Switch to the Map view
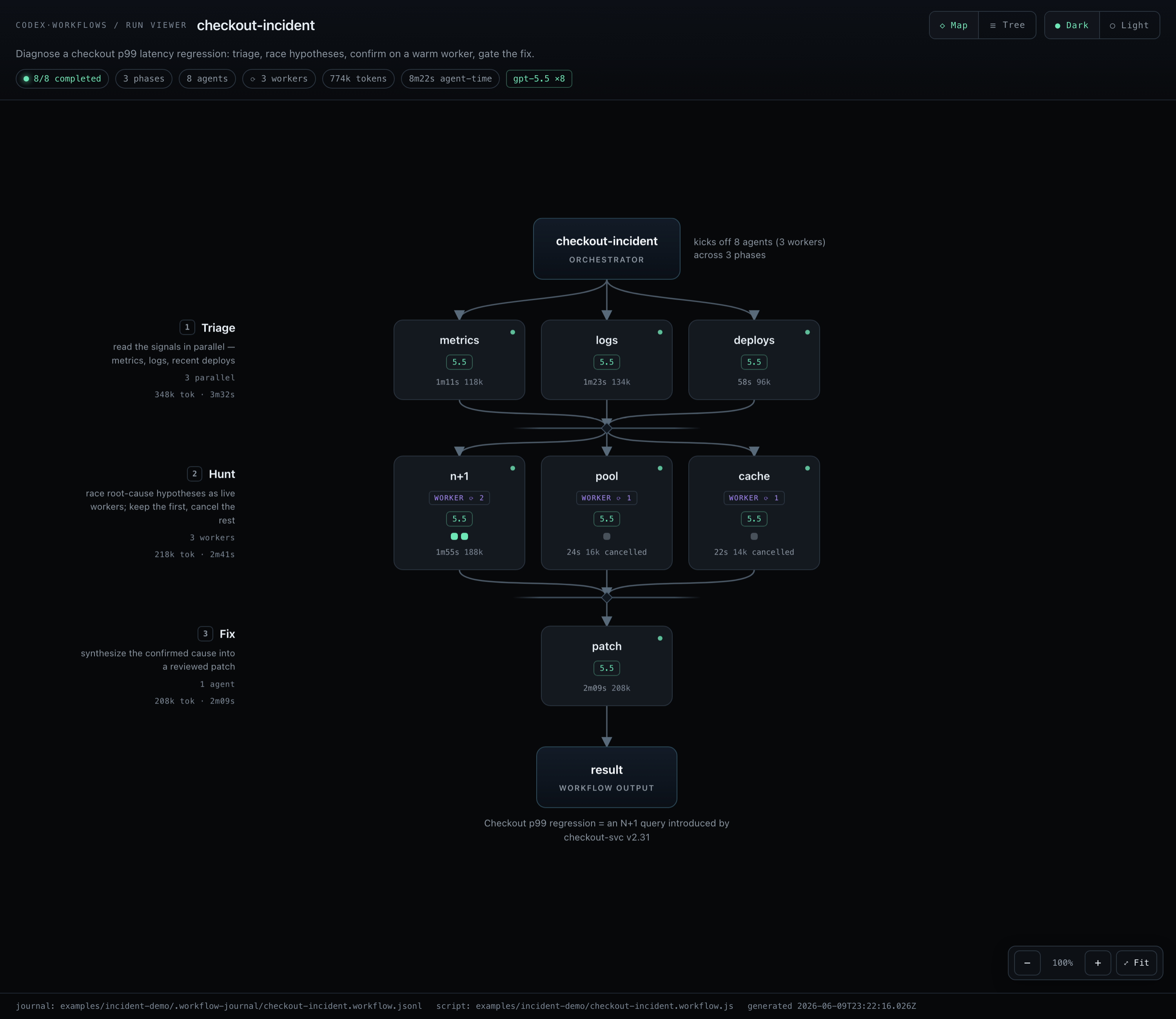This screenshot has width=1176, height=1019. (x=954, y=25)
